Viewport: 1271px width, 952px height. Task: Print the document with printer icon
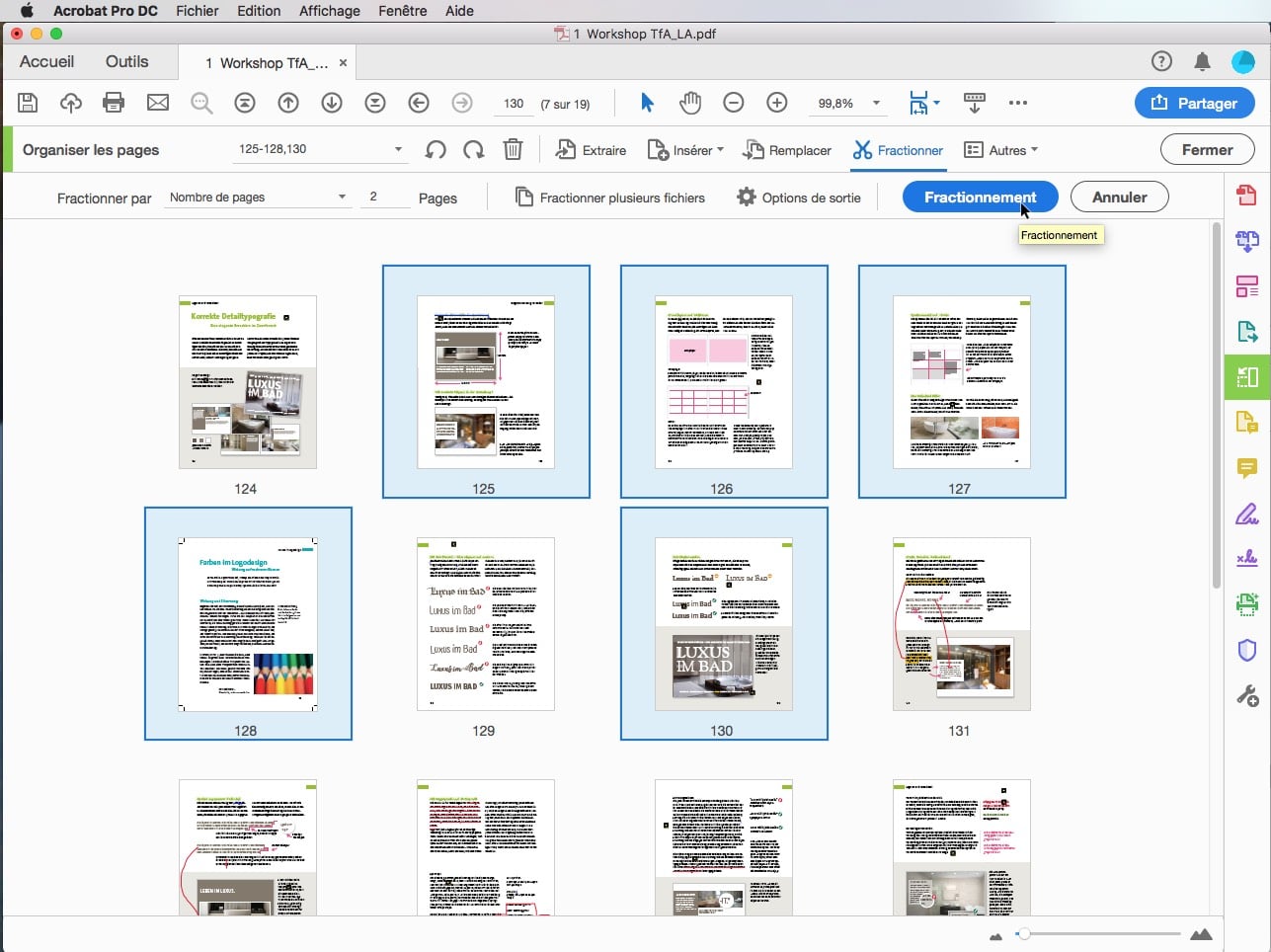pyautogui.click(x=114, y=103)
